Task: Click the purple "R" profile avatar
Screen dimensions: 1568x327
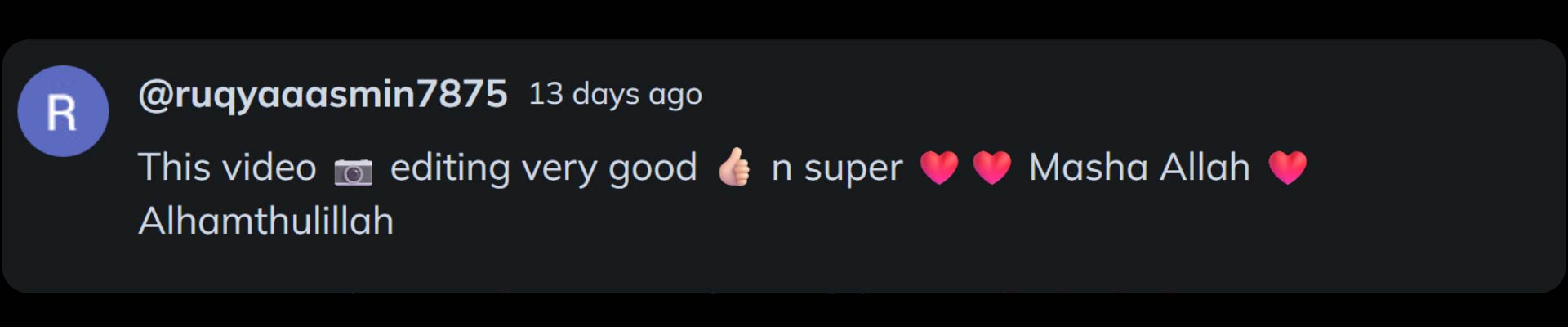Action: 63,111
